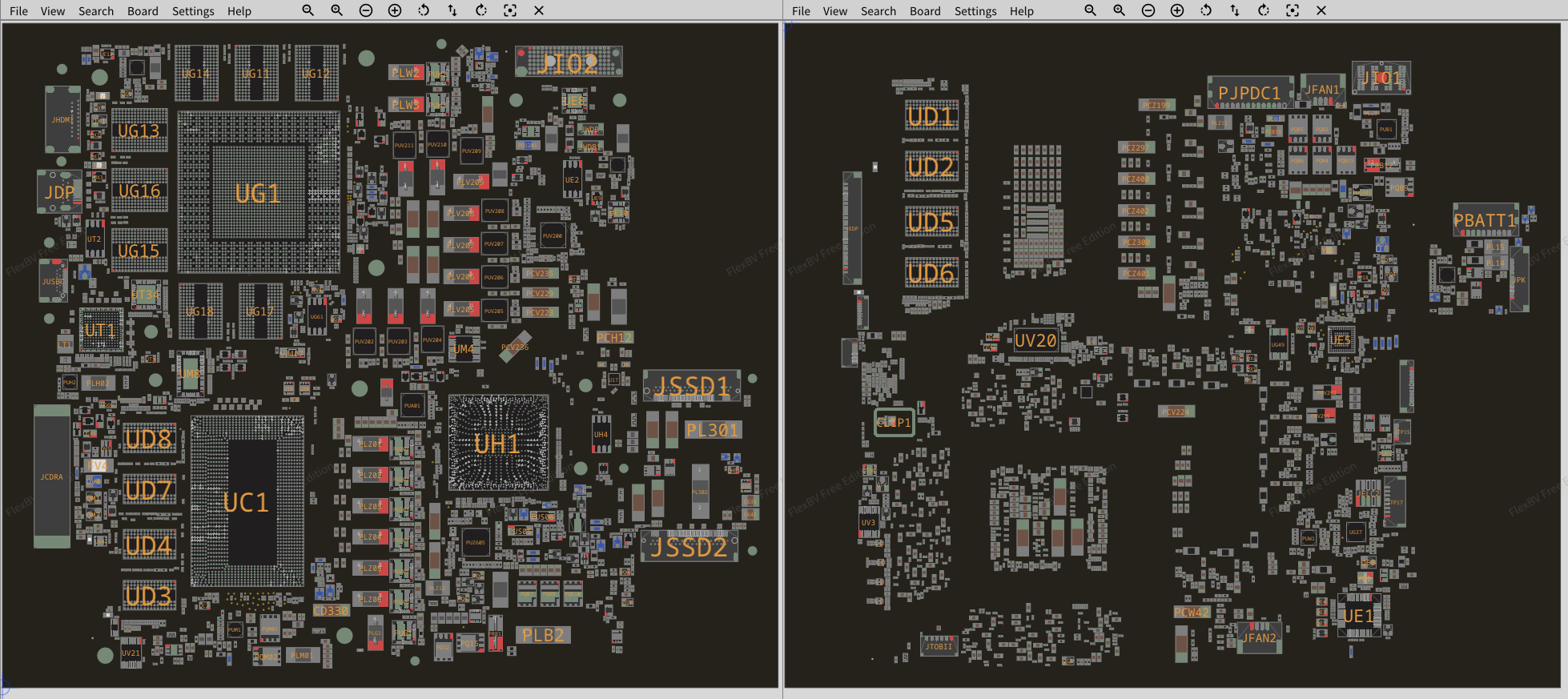Select the UC1 component on left board
1568x699 pixels.
click(247, 502)
